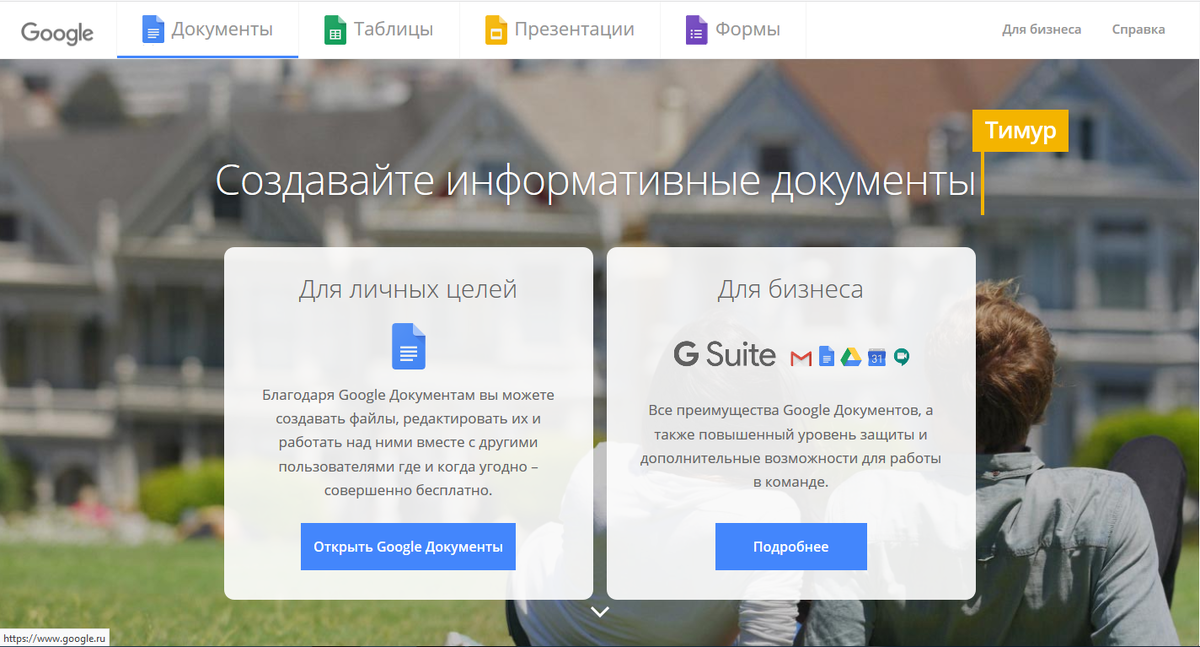The width and height of the screenshot is (1200, 647).
Task: Click the Подробнее button
Action: click(x=791, y=547)
